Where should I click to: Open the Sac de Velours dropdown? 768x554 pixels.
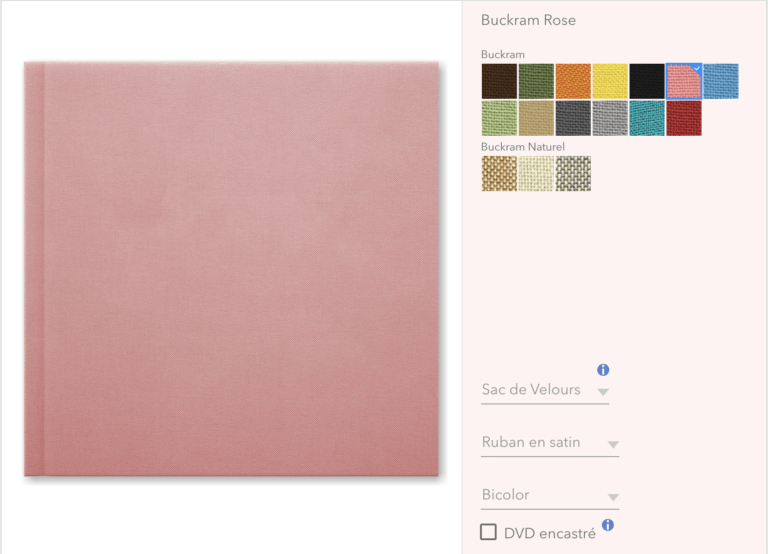545,390
